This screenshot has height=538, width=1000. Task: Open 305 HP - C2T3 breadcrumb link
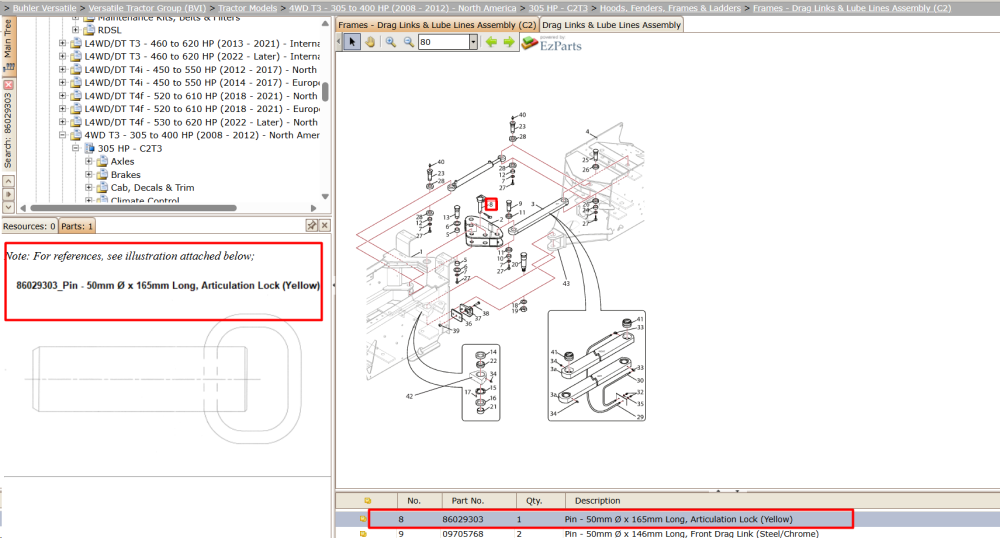(558, 8)
